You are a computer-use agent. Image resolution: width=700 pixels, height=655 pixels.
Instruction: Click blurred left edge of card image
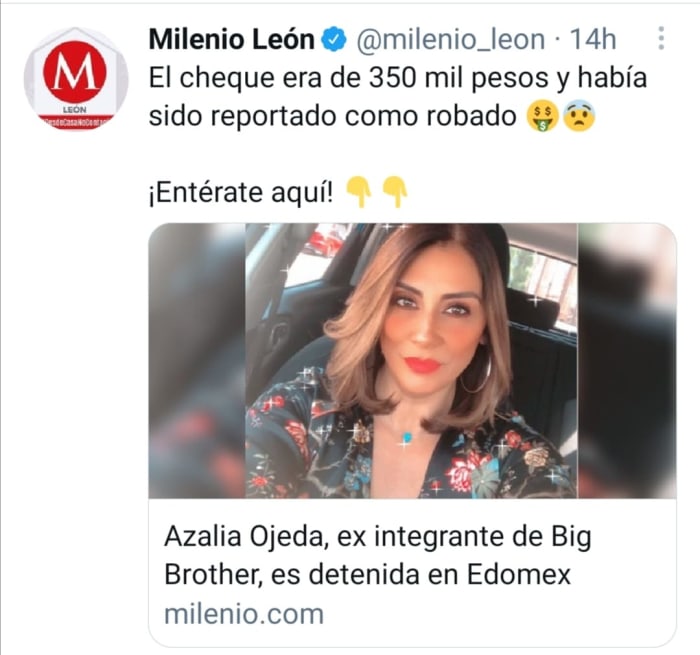[x=197, y=361]
